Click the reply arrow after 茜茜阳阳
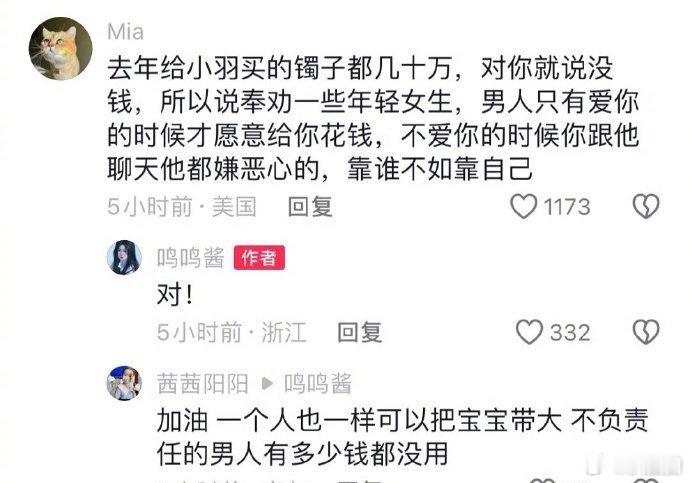Viewport: 690px width, 483px height. click(x=267, y=384)
